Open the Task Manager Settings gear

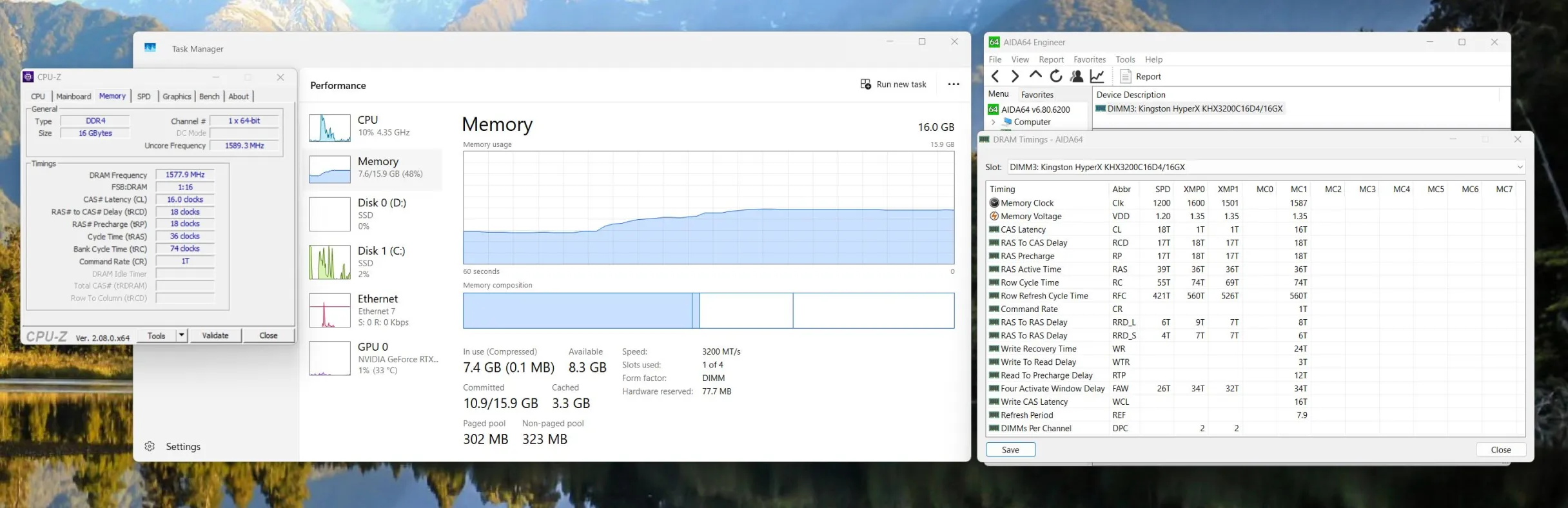click(150, 446)
